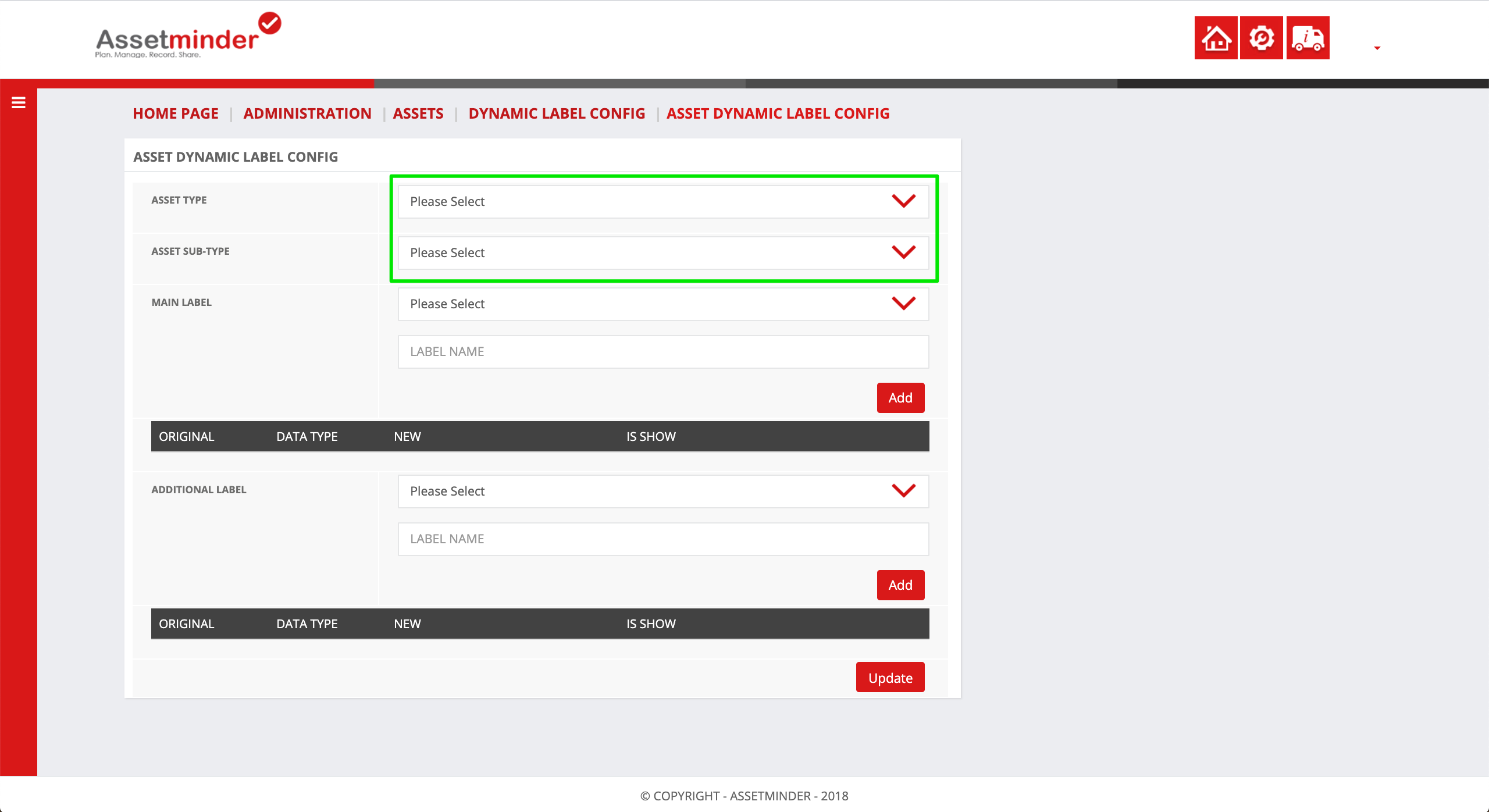Click the ASSET SUB-TYPE field label
1489x812 pixels.
coord(190,251)
